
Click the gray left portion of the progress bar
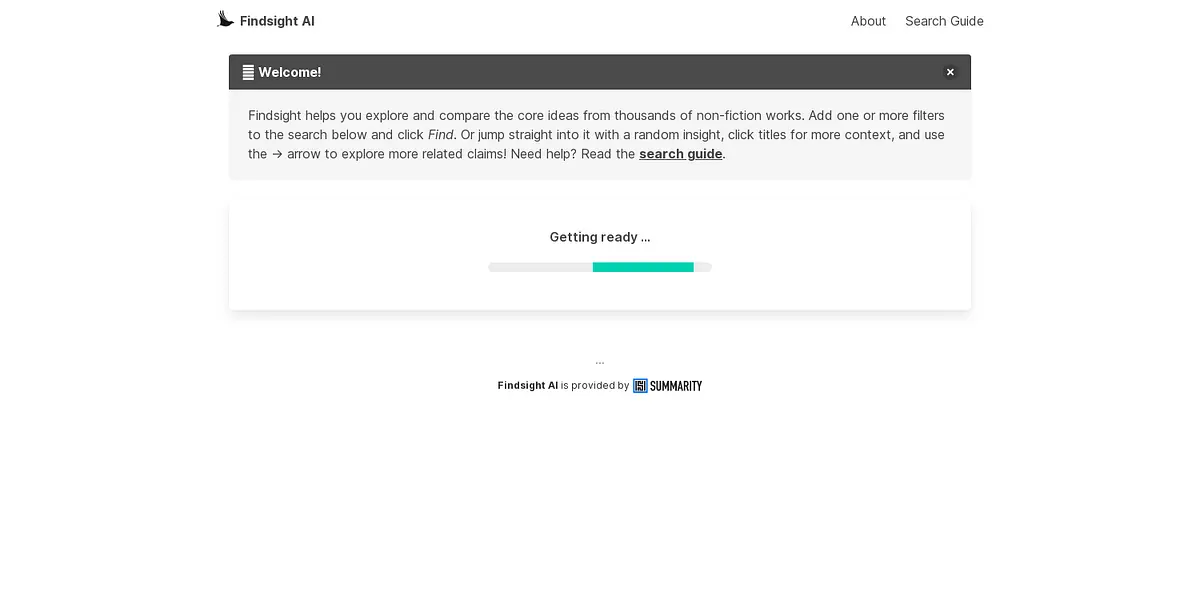coord(540,267)
